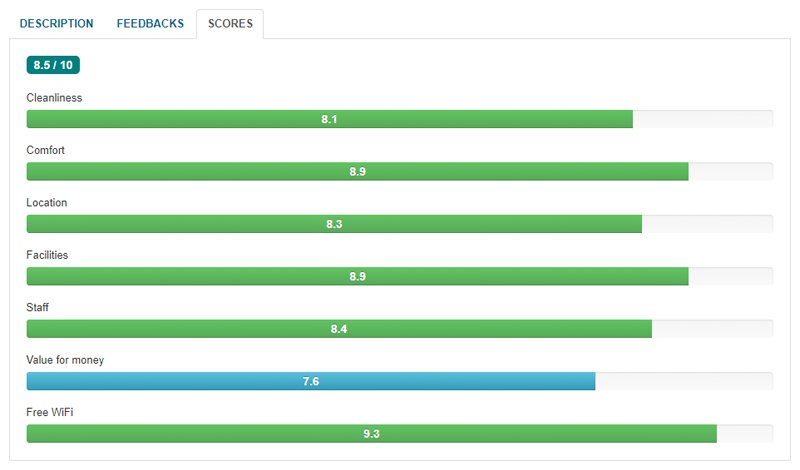This screenshot has height=470, width=800.
Task: Select the Scores tab
Action: [x=230, y=24]
